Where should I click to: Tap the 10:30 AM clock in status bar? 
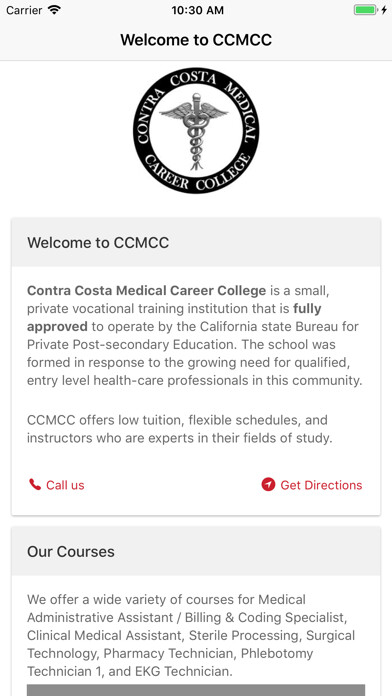pos(198,10)
